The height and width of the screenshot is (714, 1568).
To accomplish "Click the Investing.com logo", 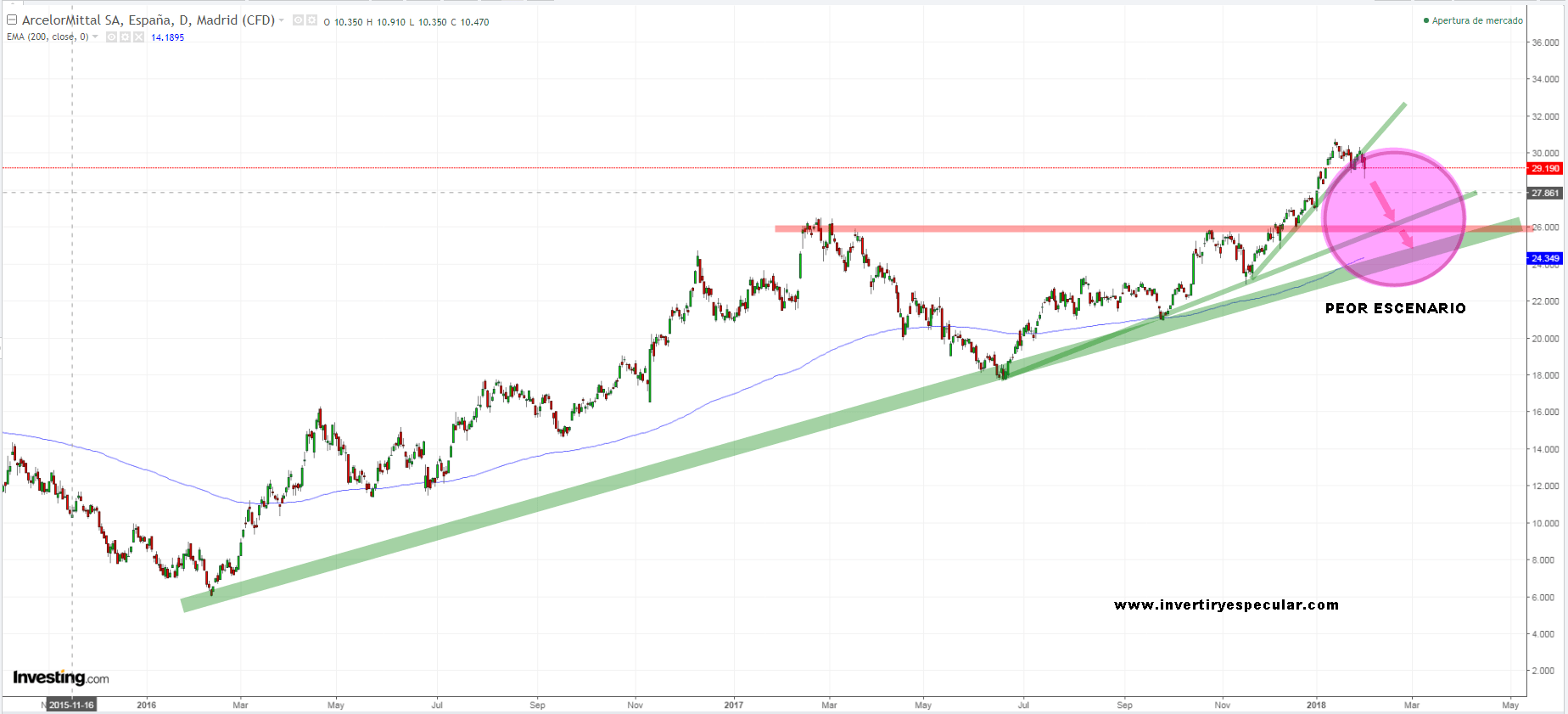I will 60,677.
